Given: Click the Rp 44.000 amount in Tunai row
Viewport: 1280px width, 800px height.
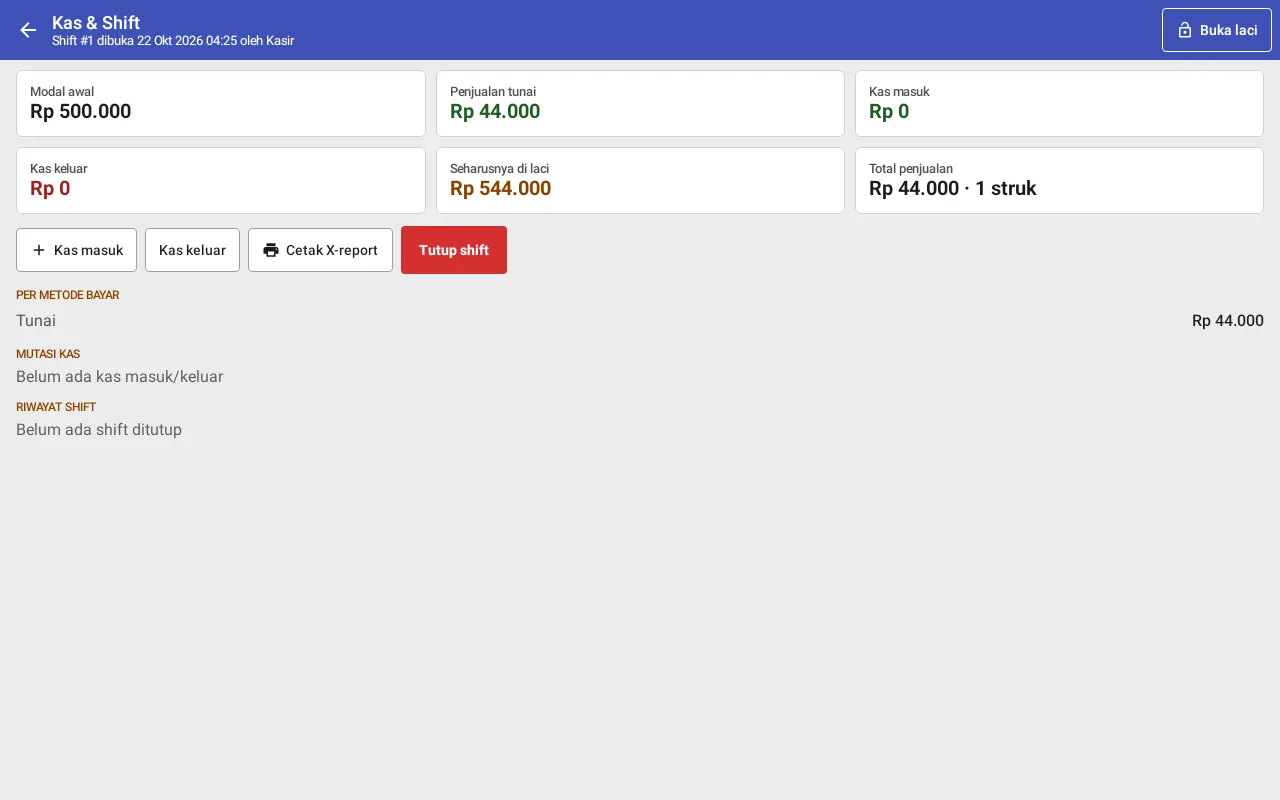Looking at the screenshot, I should point(1228,321).
